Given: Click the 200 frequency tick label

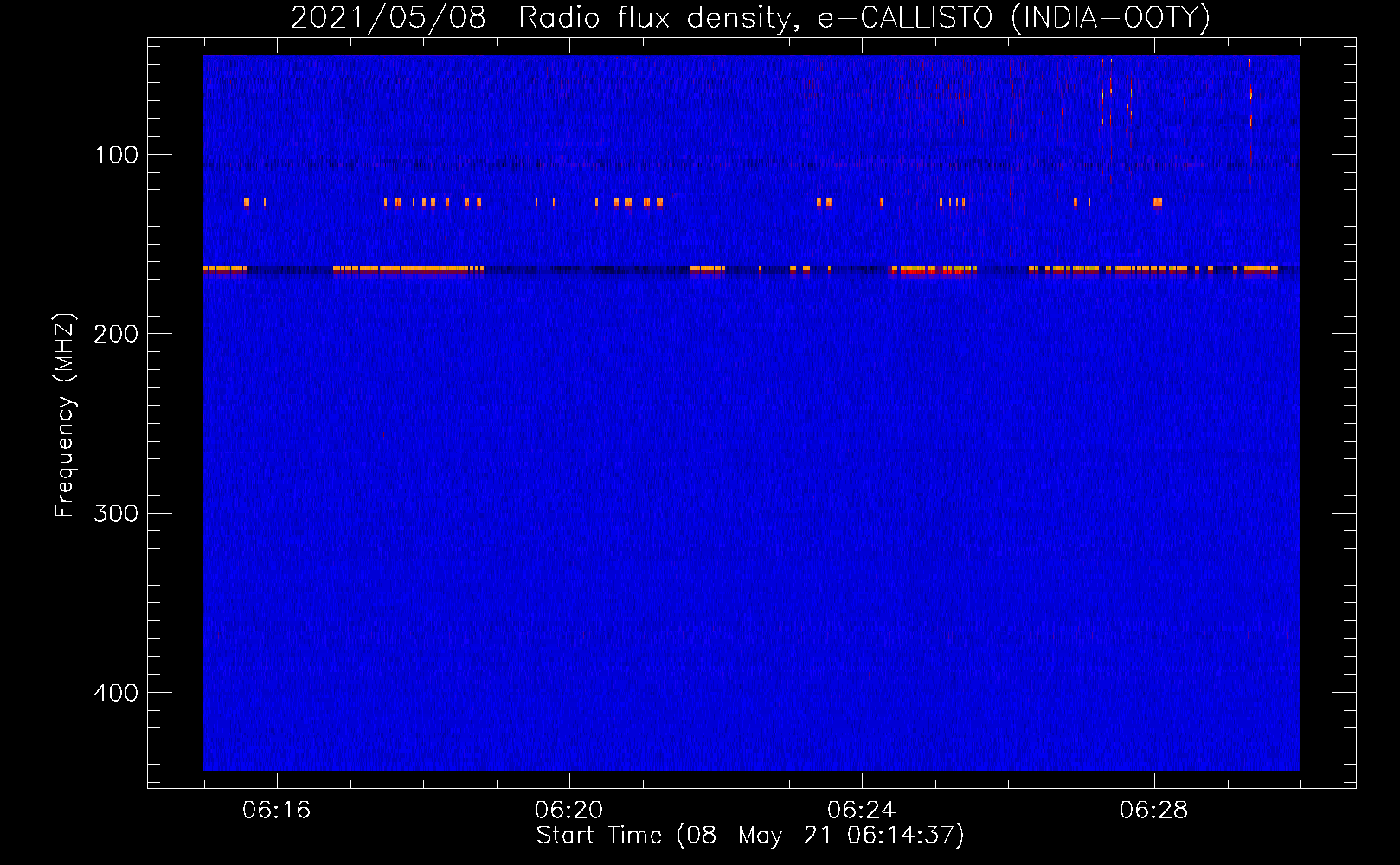Looking at the screenshot, I should coord(117,334).
